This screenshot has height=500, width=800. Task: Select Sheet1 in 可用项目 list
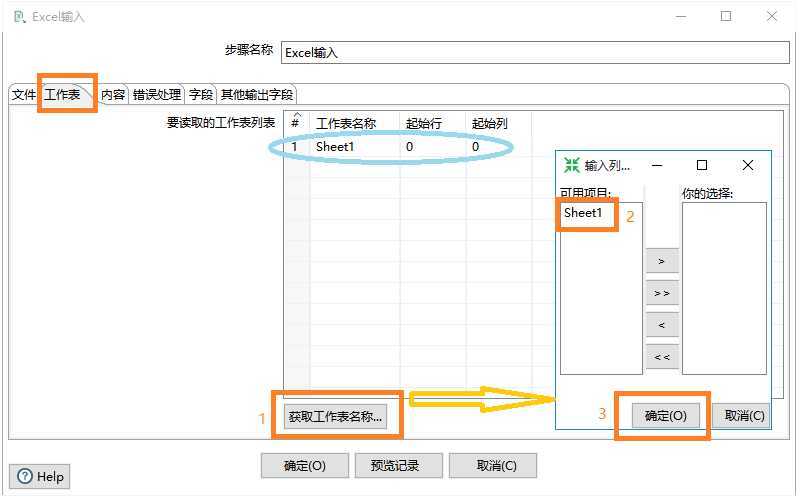pyautogui.click(x=583, y=213)
